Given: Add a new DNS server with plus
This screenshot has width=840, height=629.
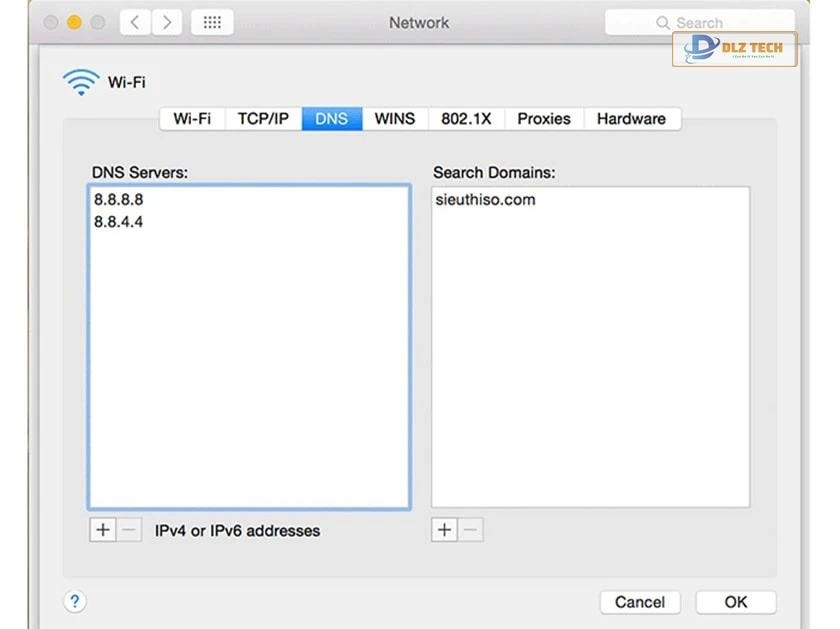Looking at the screenshot, I should pyautogui.click(x=102, y=530).
